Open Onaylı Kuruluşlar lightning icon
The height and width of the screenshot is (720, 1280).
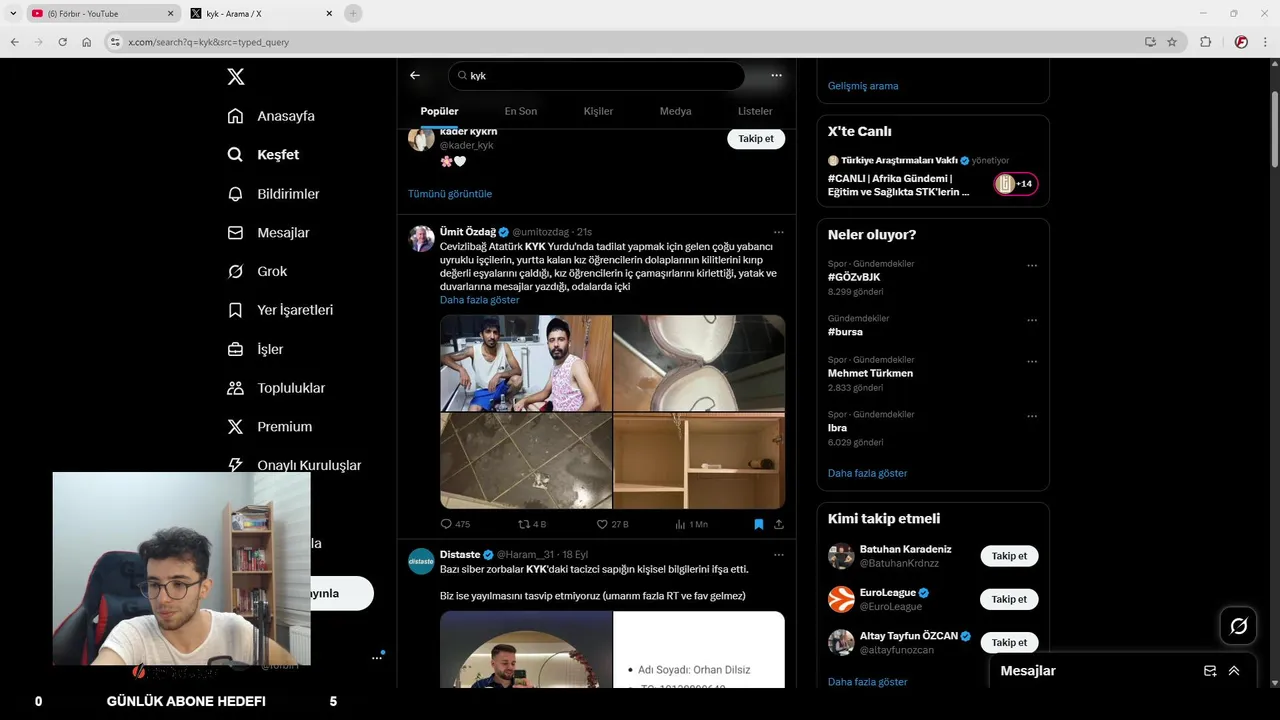tap(235, 465)
